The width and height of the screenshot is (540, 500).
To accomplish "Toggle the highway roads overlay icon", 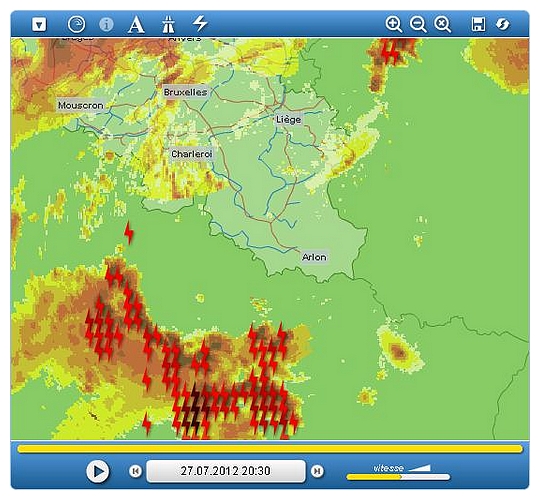I will (168, 24).
